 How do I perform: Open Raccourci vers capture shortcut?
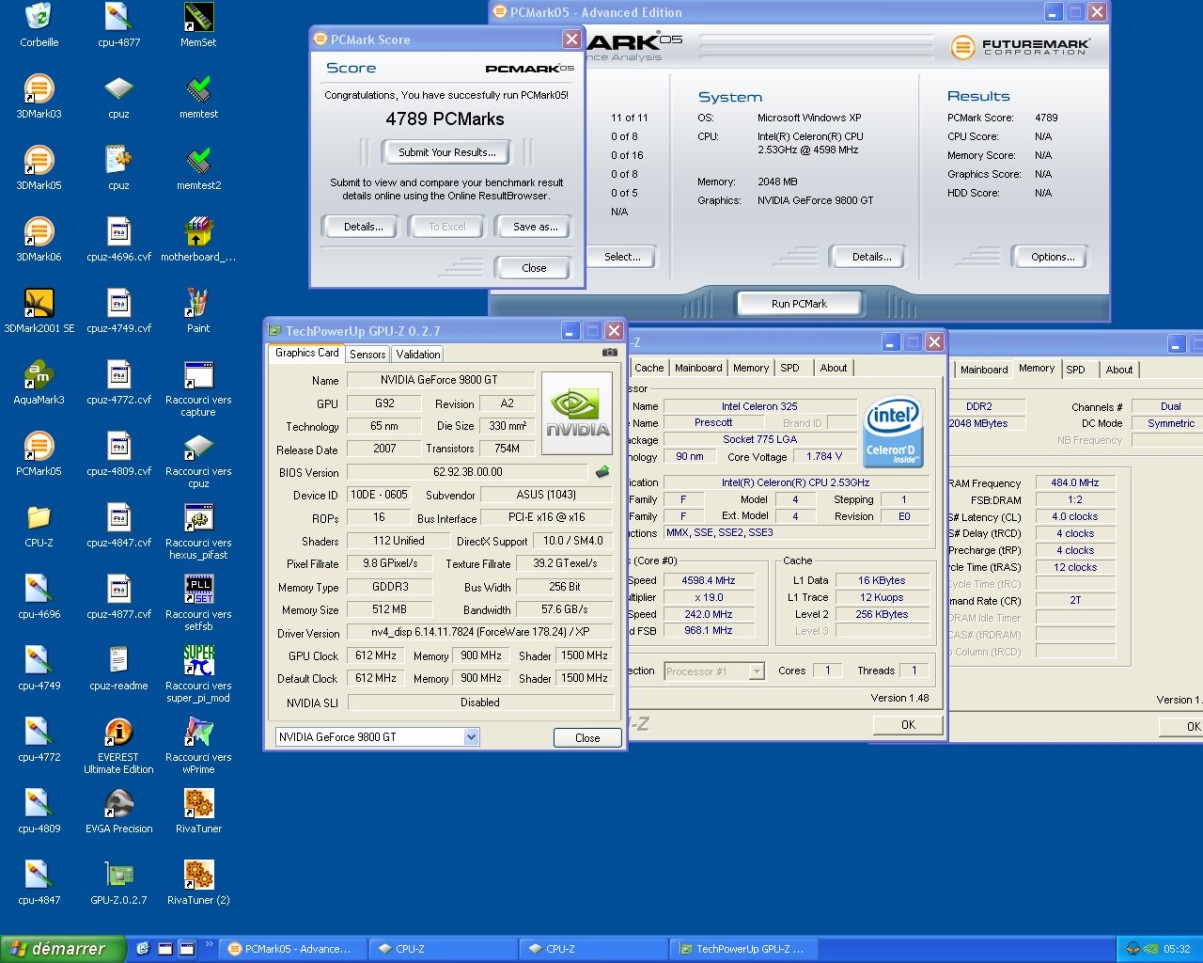198,375
